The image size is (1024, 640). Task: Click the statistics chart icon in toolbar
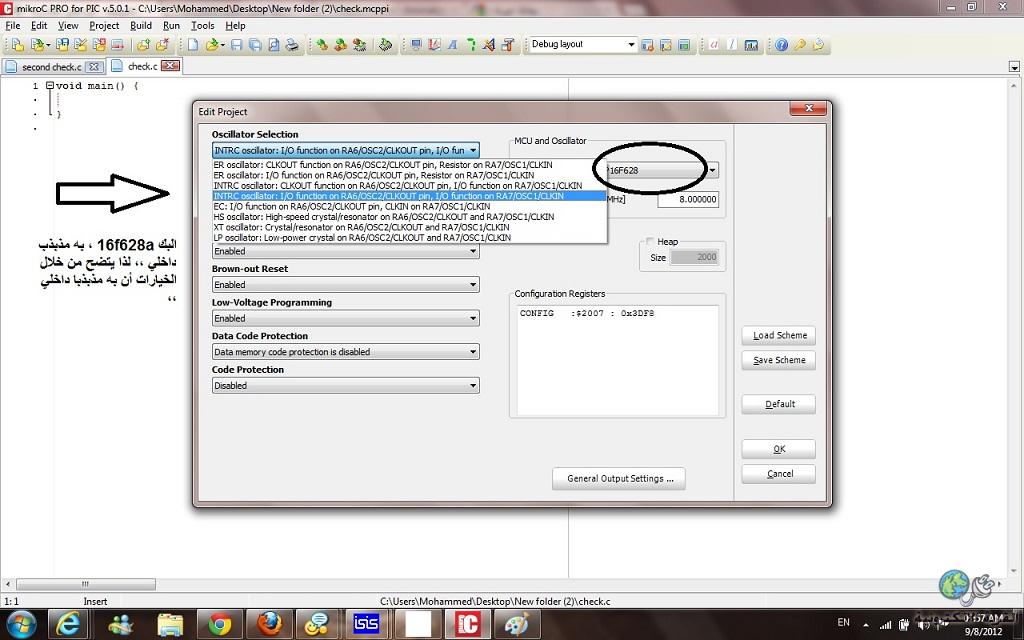tap(751, 44)
